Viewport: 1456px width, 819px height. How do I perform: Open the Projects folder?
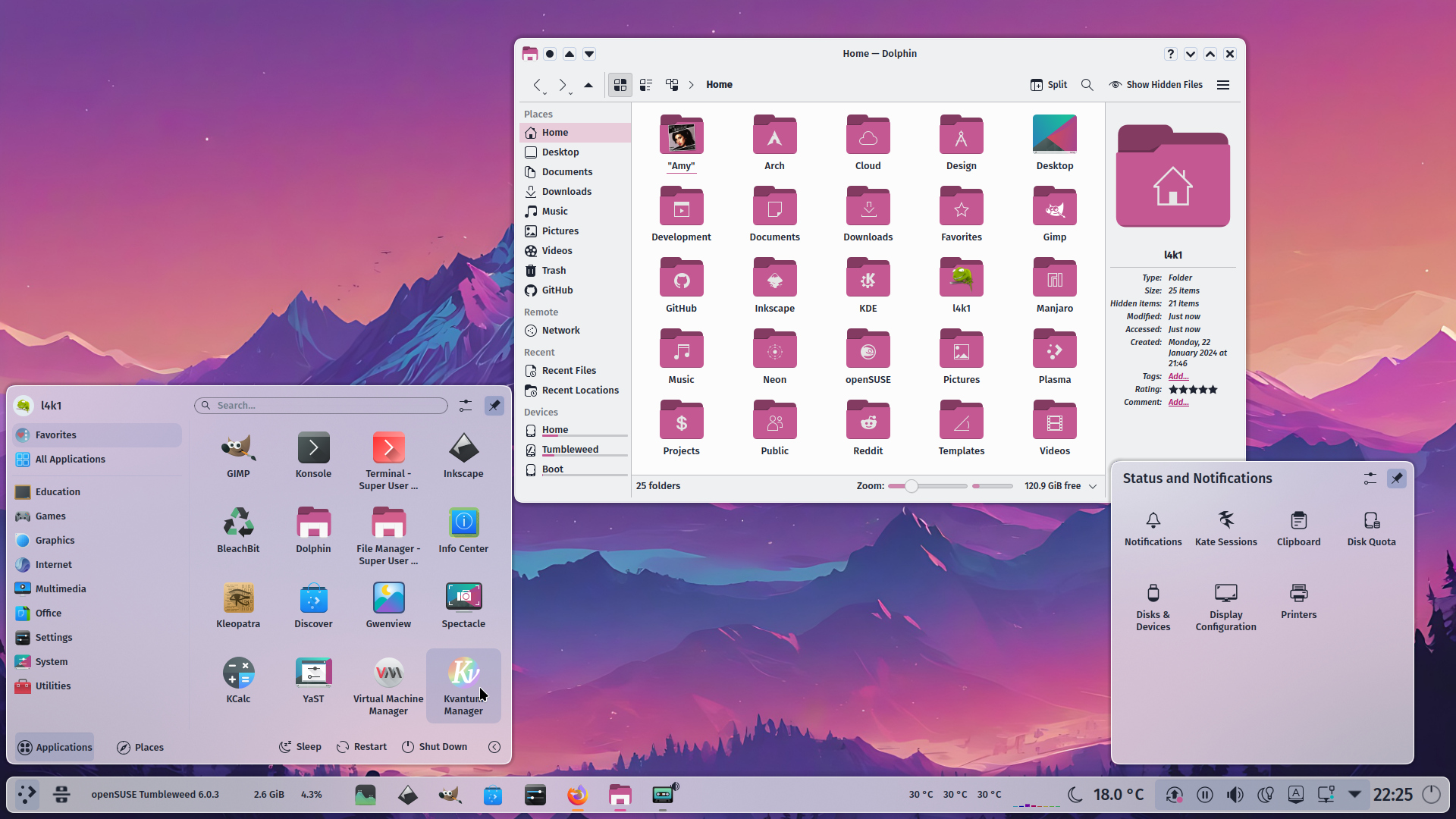point(681,428)
